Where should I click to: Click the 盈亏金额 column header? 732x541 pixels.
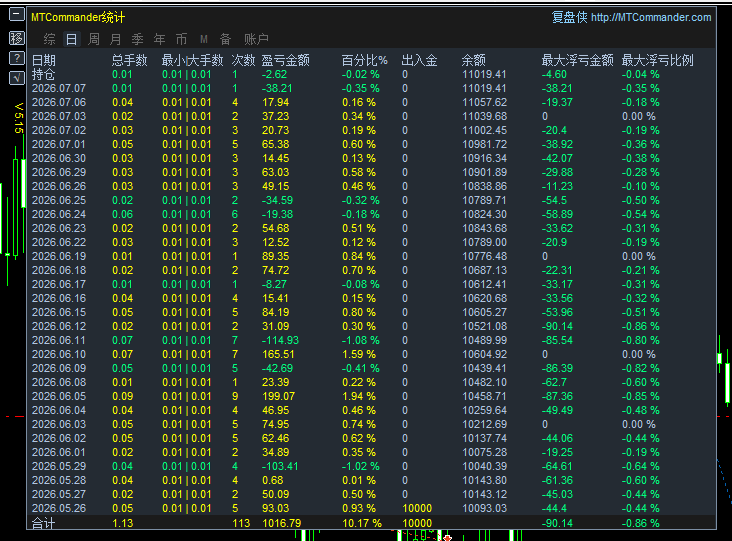click(x=285, y=60)
